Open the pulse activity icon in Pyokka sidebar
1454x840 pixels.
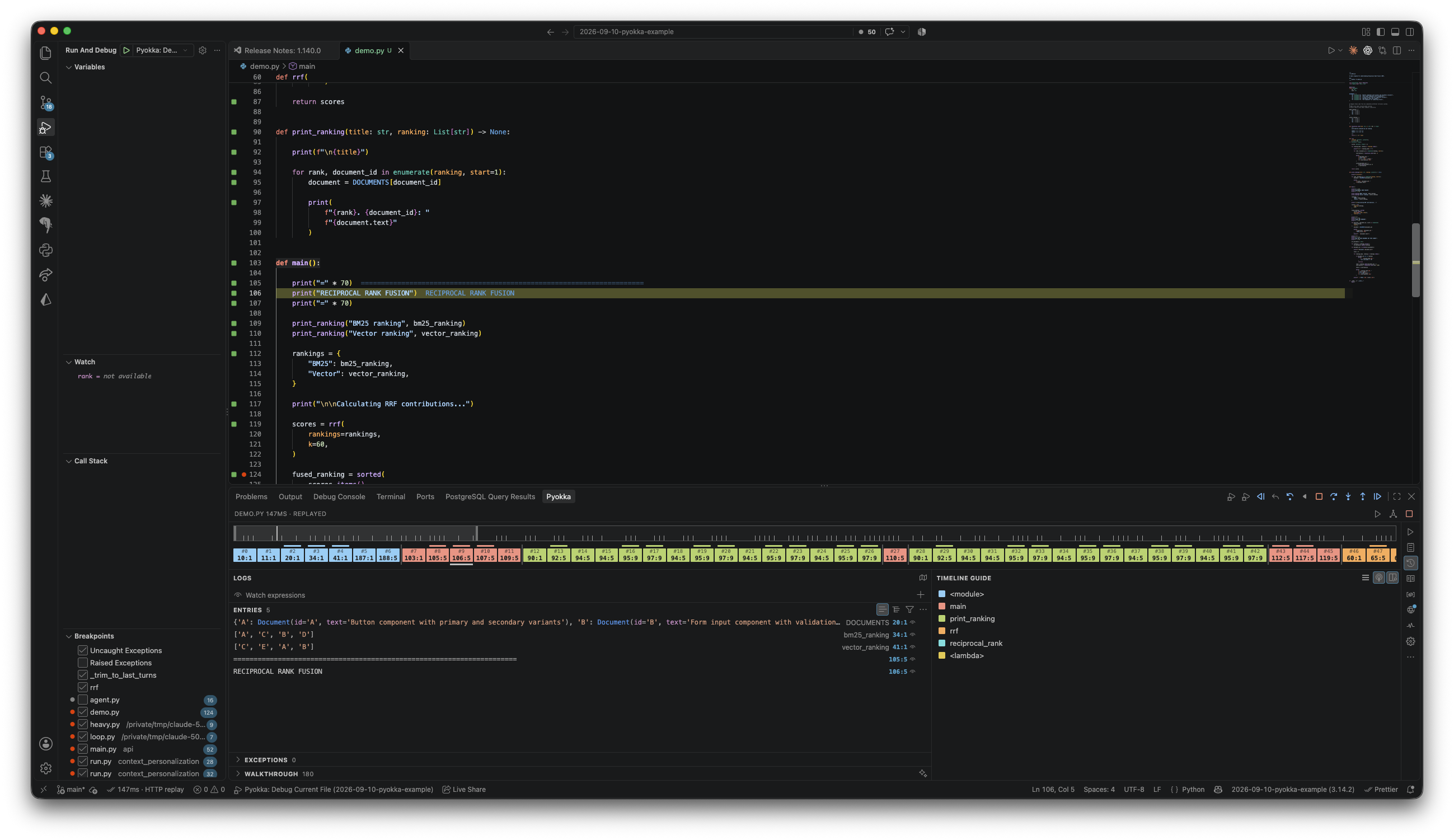pyautogui.click(x=1410, y=626)
